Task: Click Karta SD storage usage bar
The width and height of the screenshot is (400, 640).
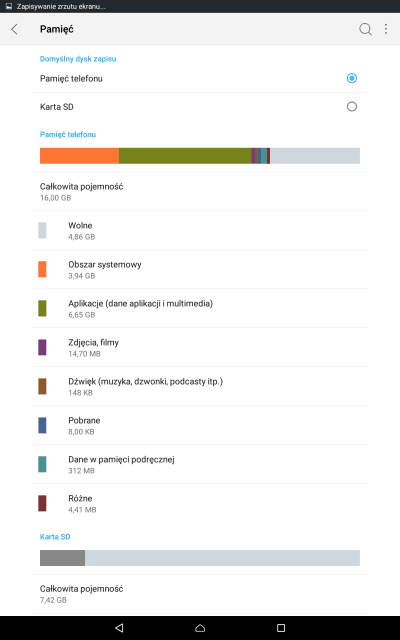Action: [200, 558]
